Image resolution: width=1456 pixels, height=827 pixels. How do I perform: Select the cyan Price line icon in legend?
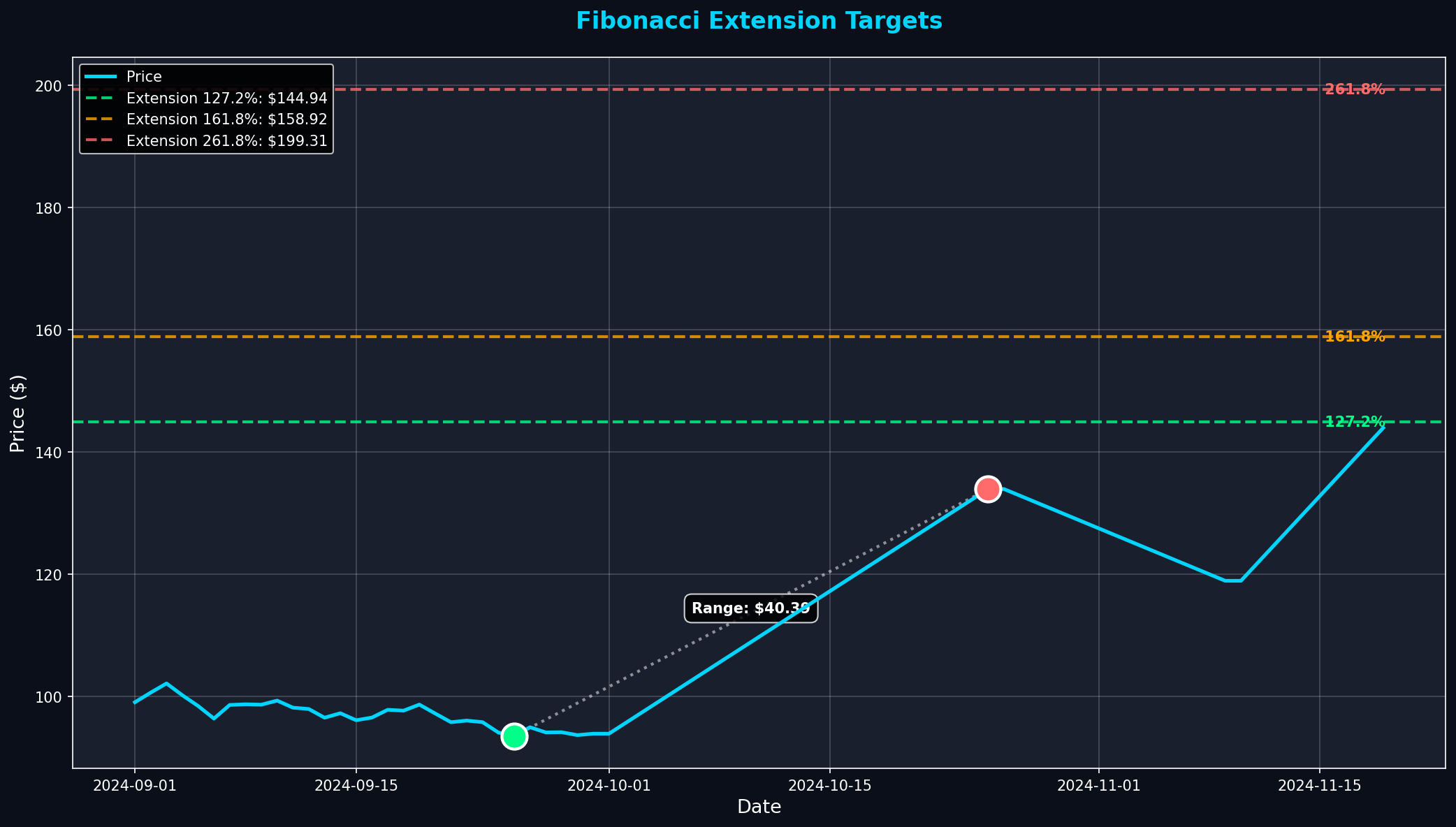pos(100,77)
